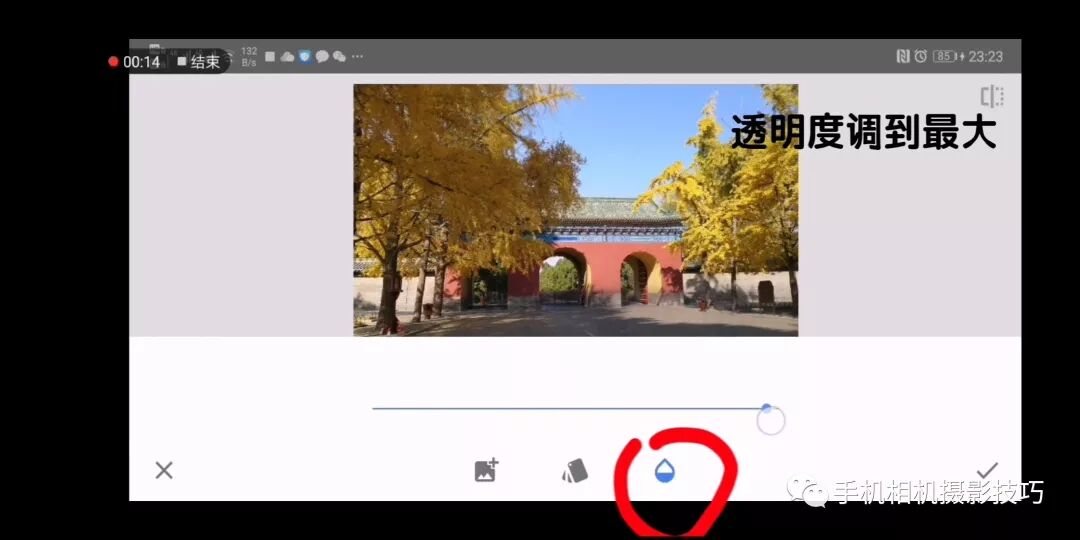Viewport: 1080px width, 540px height.
Task: Select the opacity water-drop icon
Action: (665, 471)
